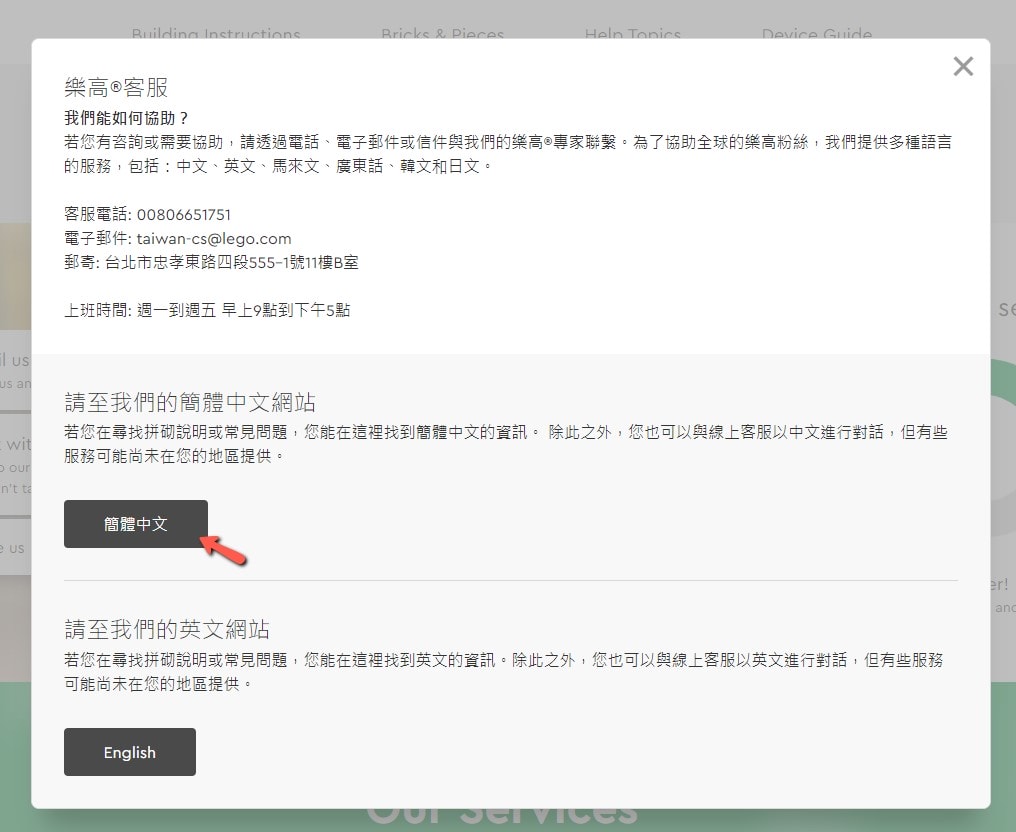Image resolution: width=1016 pixels, height=832 pixels.
Task: Open Help Topics in the background nav
Action: click(632, 33)
